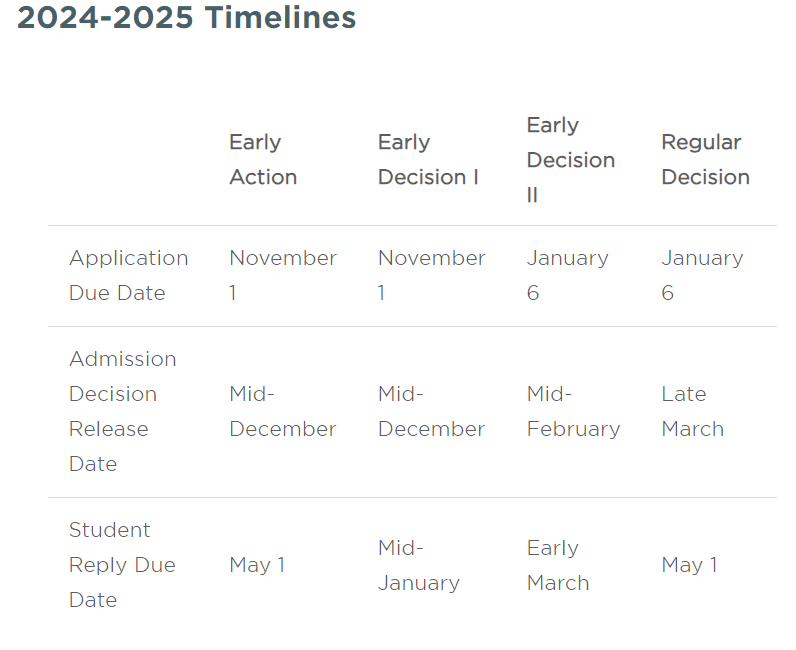Click Early Decision I's November 1 due date
796x650 pixels.
pyautogui.click(x=432, y=275)
